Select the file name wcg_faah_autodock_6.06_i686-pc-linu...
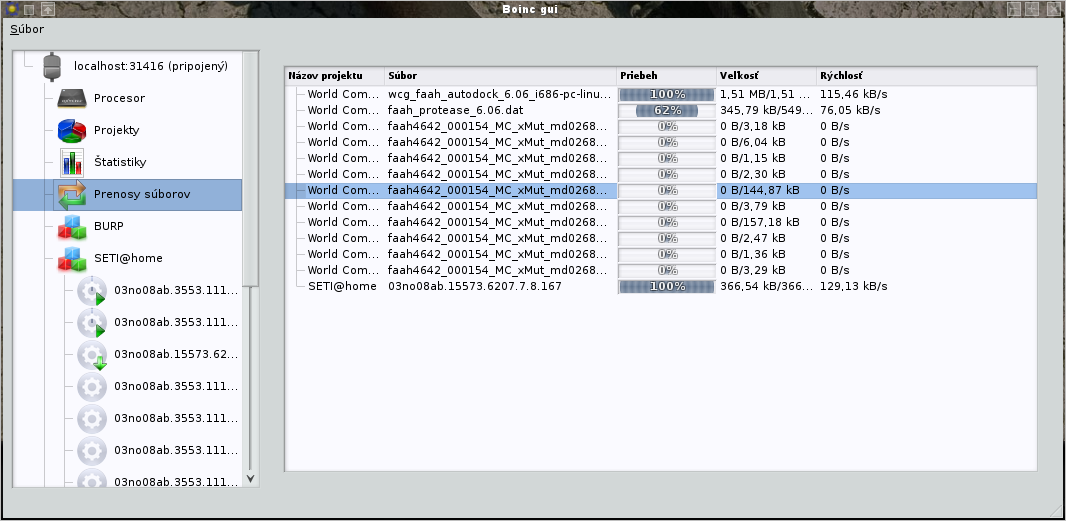The height and width of the screenshot is (521, 1066). tap(500, 94)
